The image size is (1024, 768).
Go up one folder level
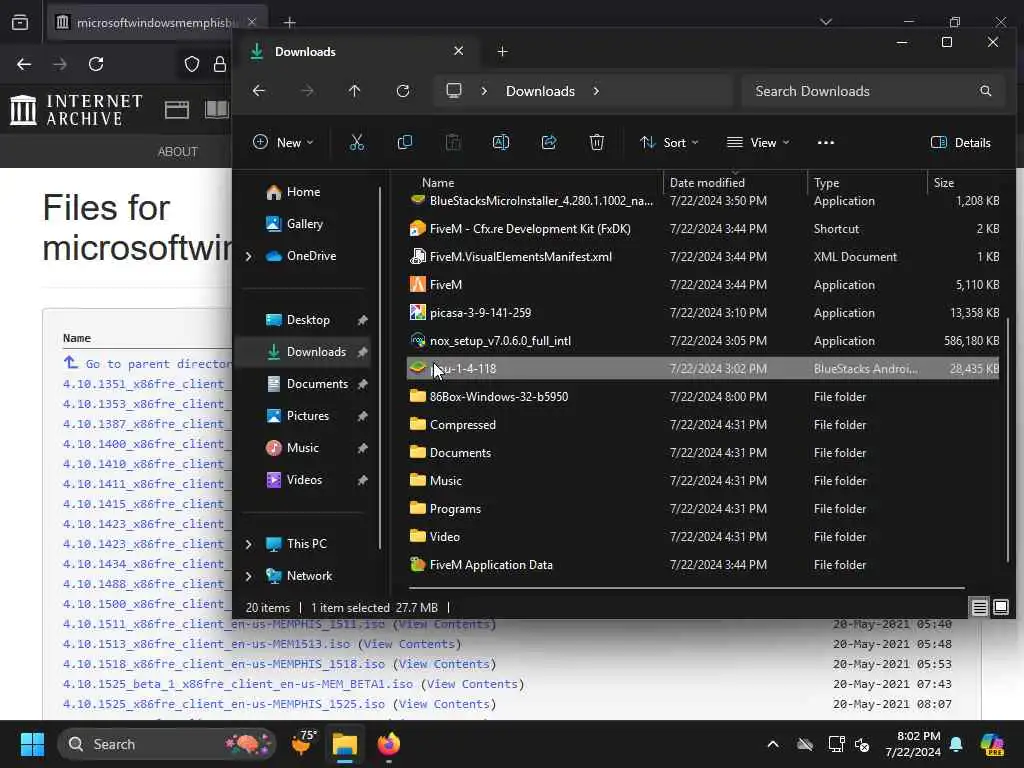(x=355, y=91)
